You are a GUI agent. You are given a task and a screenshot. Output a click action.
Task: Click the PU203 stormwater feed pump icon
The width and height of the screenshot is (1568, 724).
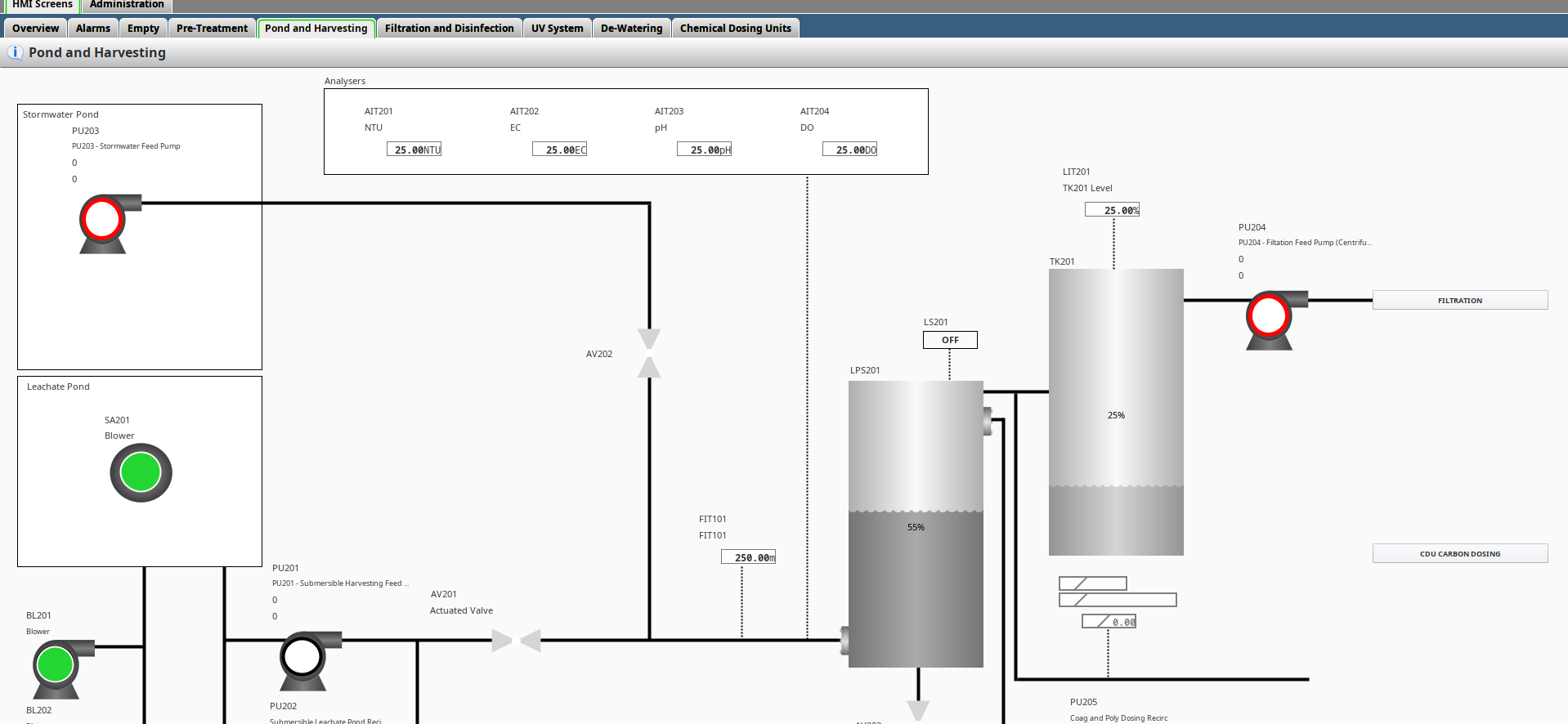tap(110, 224)
